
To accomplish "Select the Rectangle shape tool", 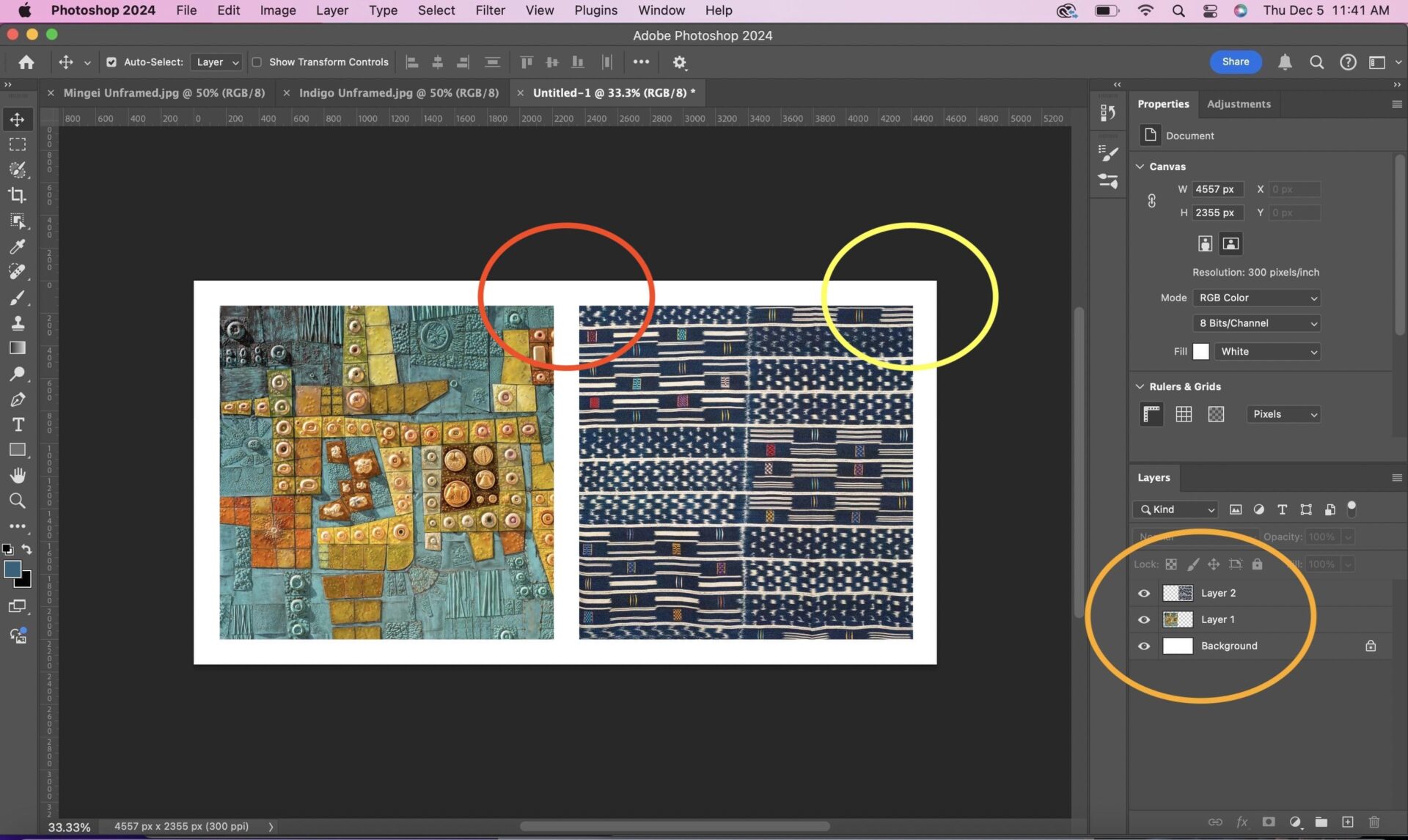I will coord(17,450).
